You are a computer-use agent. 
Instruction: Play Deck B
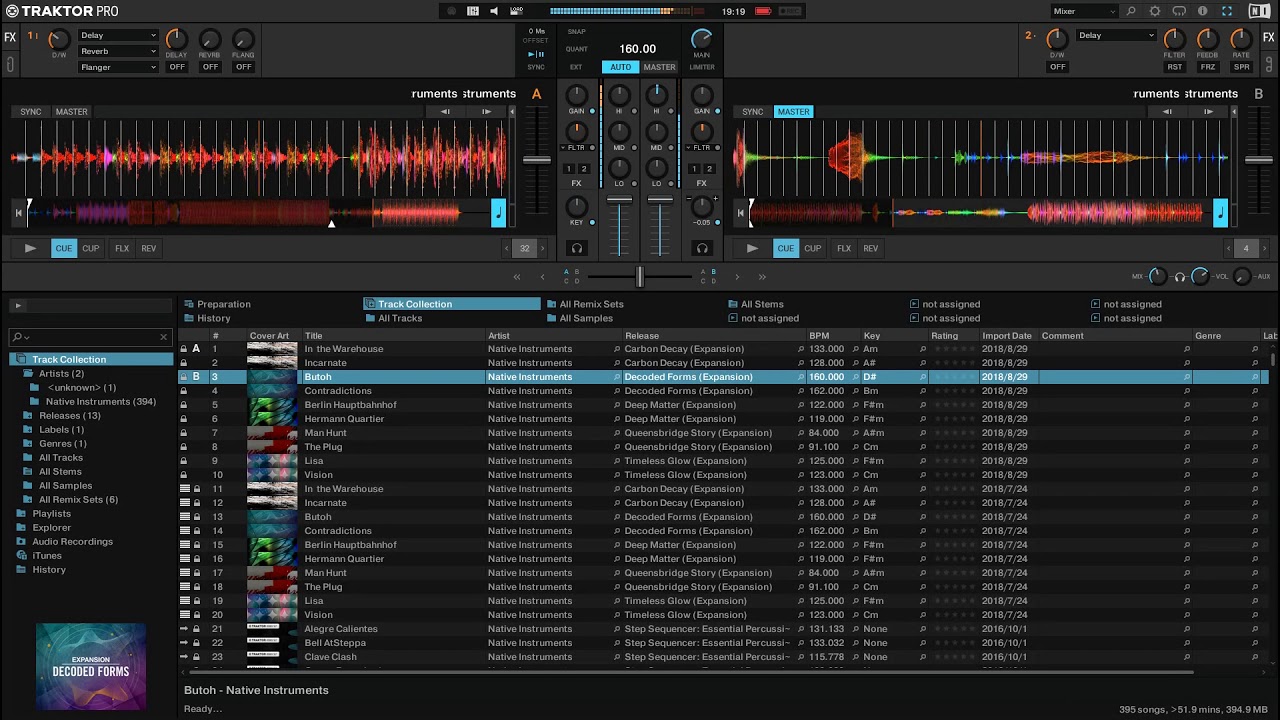[752, 248]
